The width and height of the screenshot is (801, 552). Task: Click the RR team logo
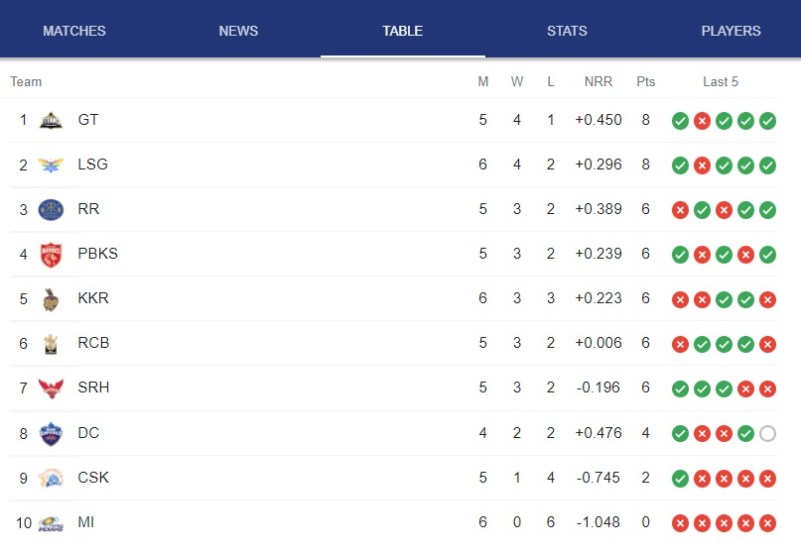[x=51, y=210]
